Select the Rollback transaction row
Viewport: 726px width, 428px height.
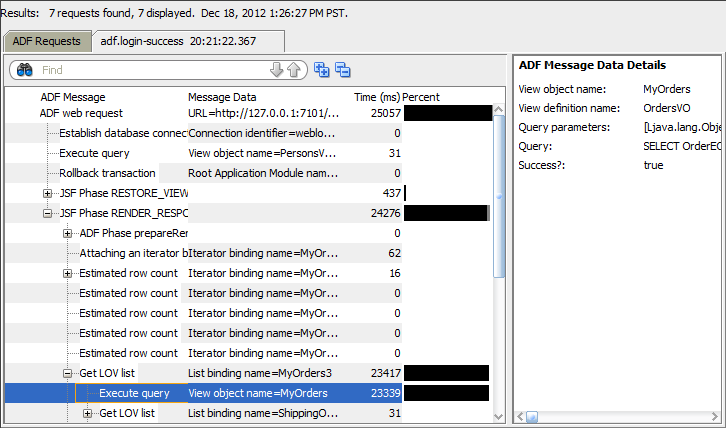pyautogui.click(x=249, y=173)
